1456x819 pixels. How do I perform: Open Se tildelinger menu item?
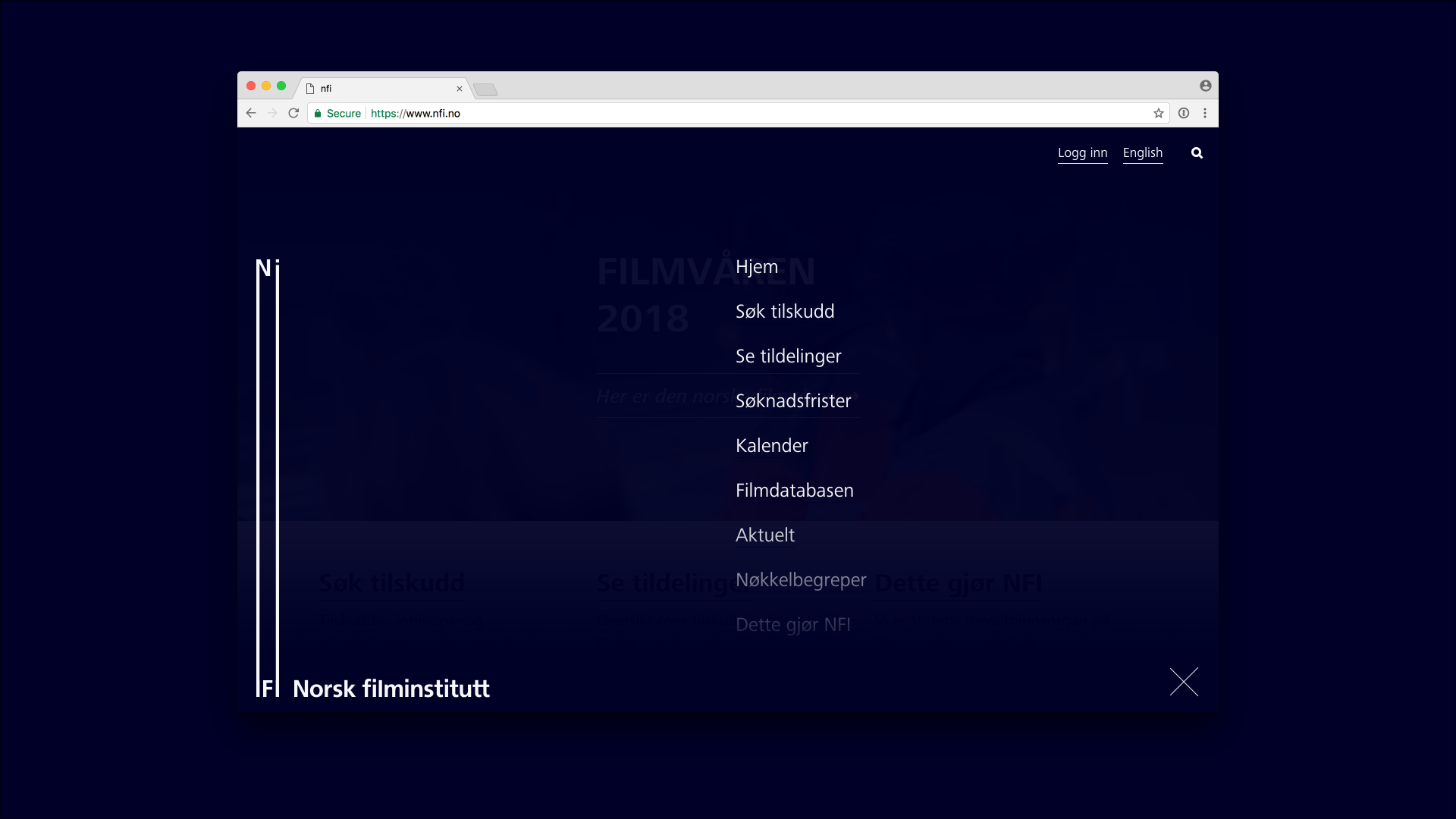tap(789, 356)
